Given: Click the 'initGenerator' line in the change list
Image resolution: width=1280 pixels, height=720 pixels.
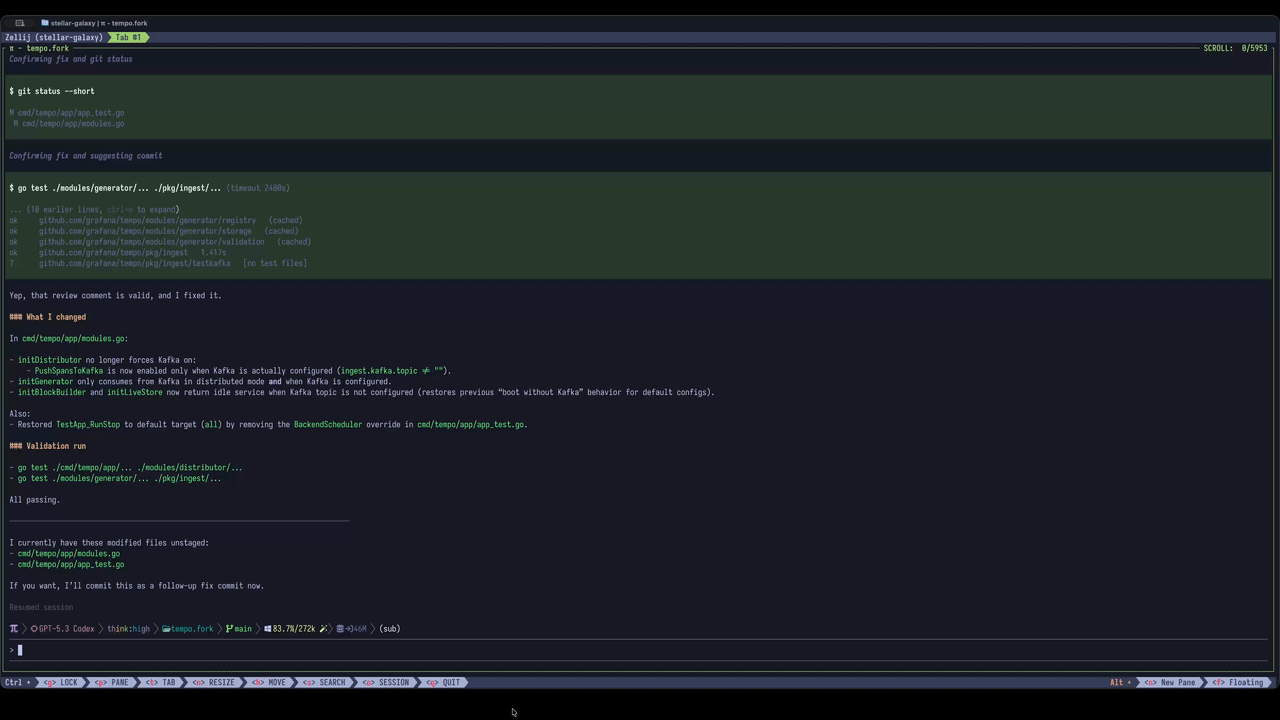Looking at the screenshot, I should click(200, 382).
